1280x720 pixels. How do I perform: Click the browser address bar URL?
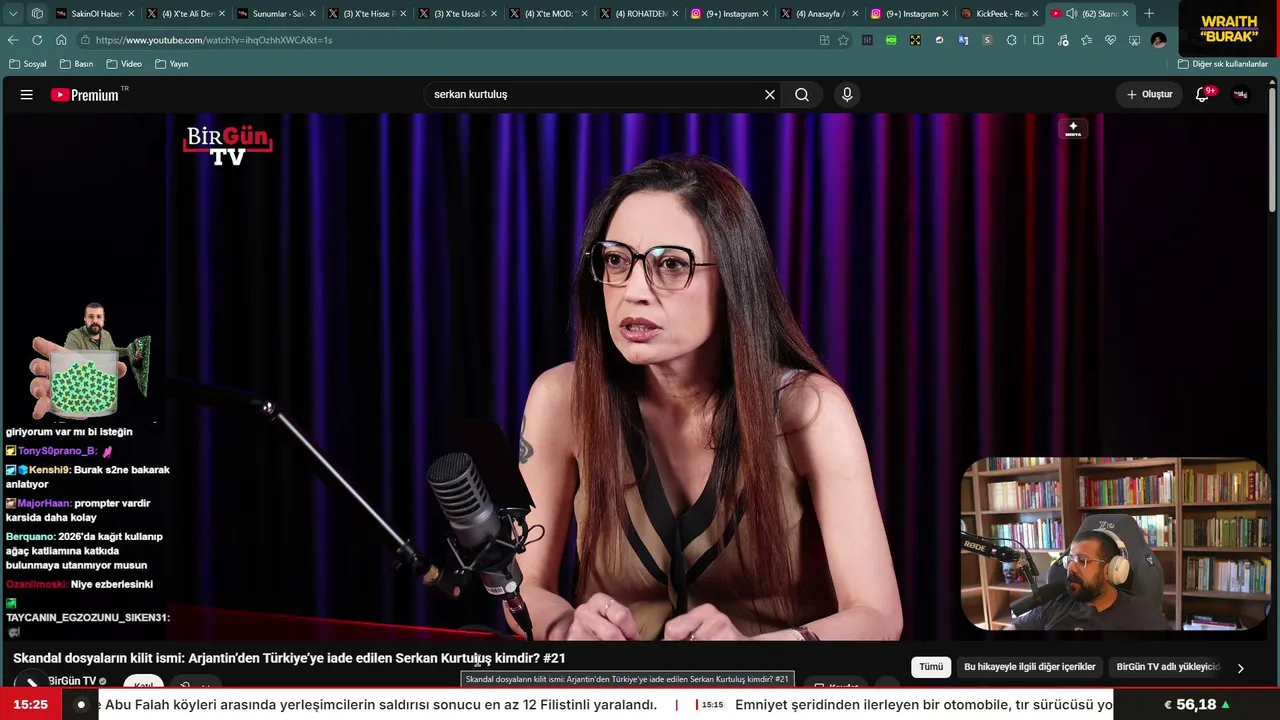click(x=214, y=40)
